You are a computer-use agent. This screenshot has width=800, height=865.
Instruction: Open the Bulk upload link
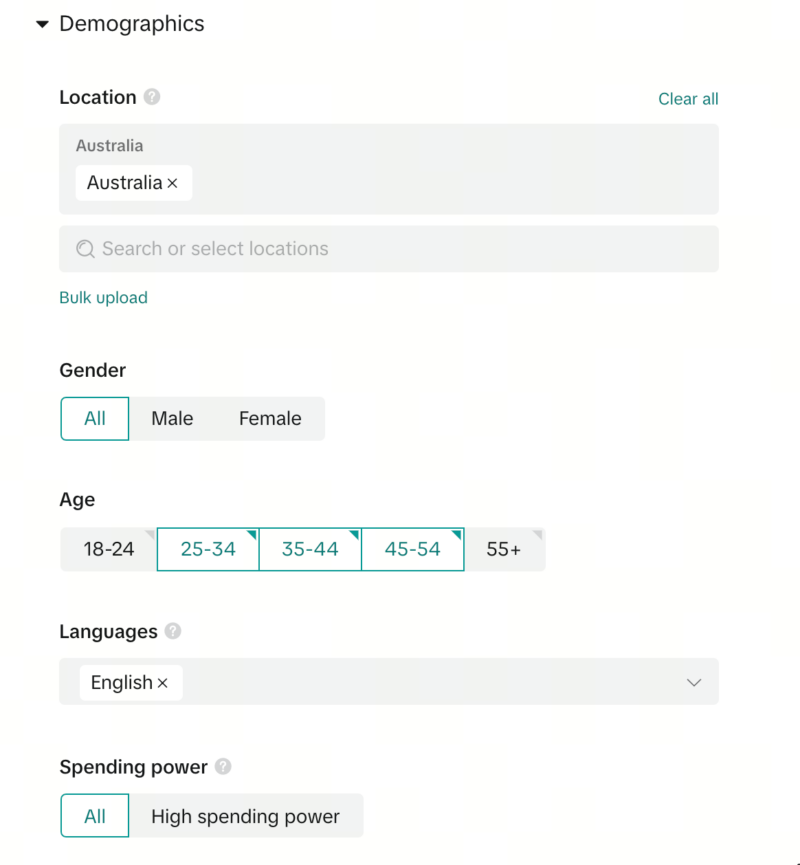coord(103,297)
